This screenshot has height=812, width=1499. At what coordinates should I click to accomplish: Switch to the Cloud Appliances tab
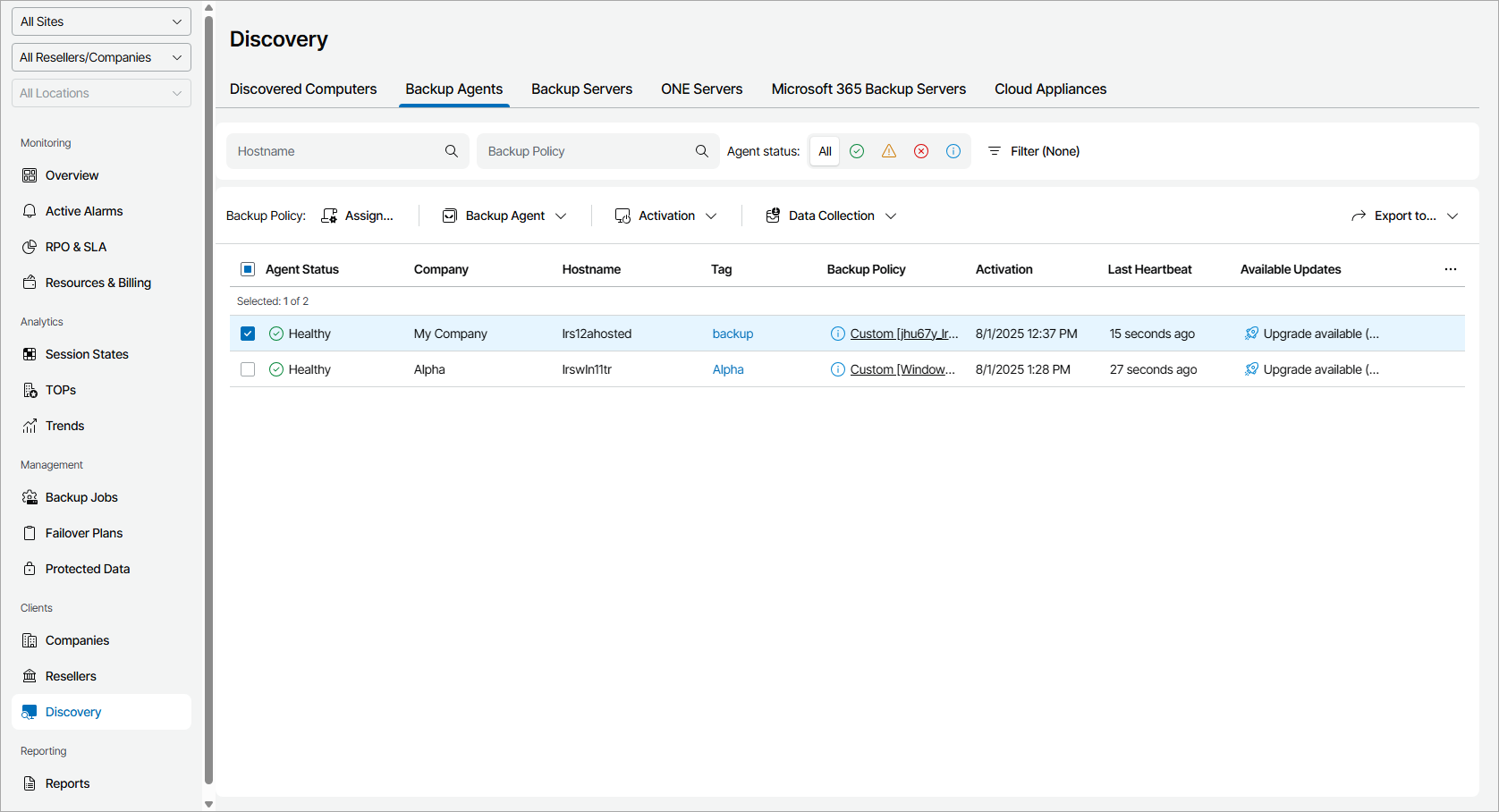[1051, 89]
